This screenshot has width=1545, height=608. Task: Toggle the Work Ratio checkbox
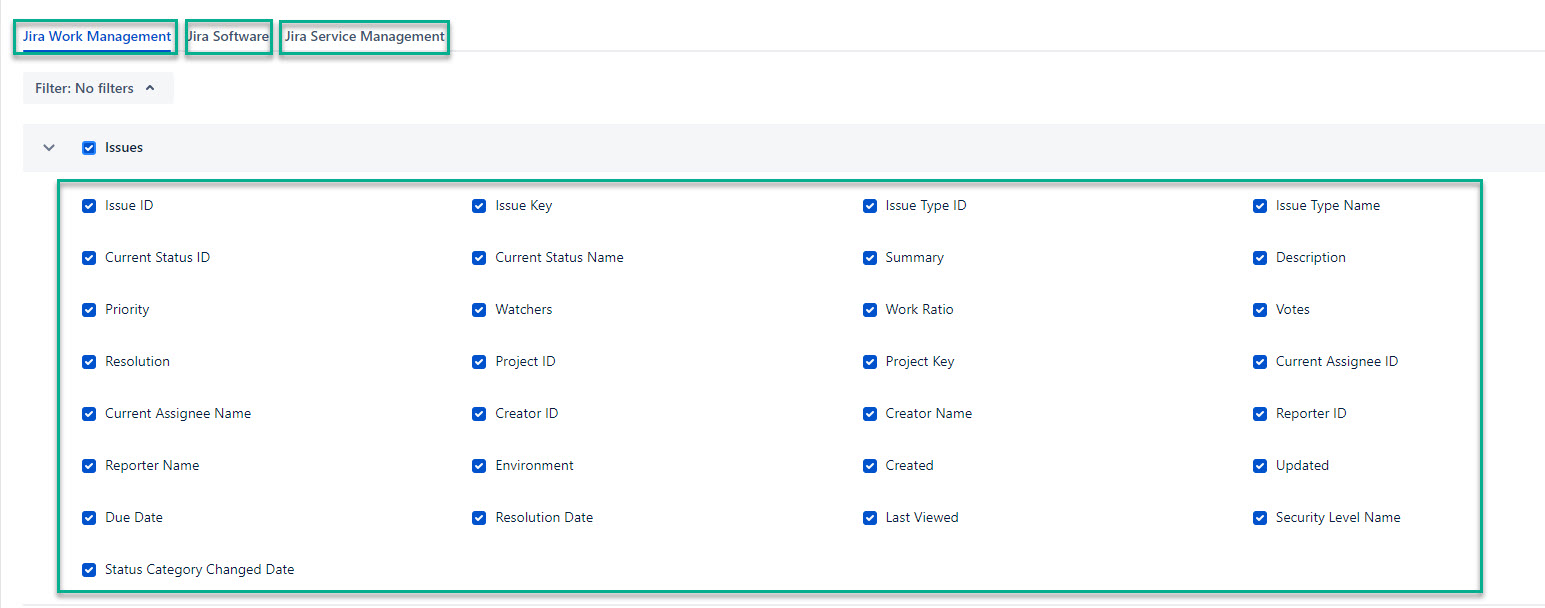[x=870, y=310]
